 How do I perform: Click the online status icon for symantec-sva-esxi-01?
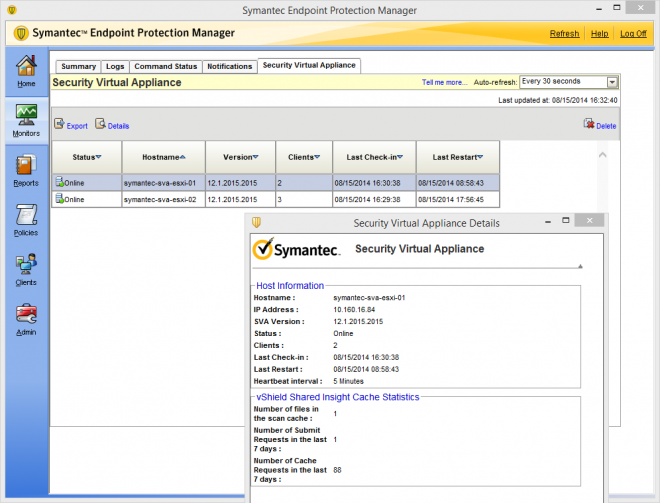click(59, 182)
